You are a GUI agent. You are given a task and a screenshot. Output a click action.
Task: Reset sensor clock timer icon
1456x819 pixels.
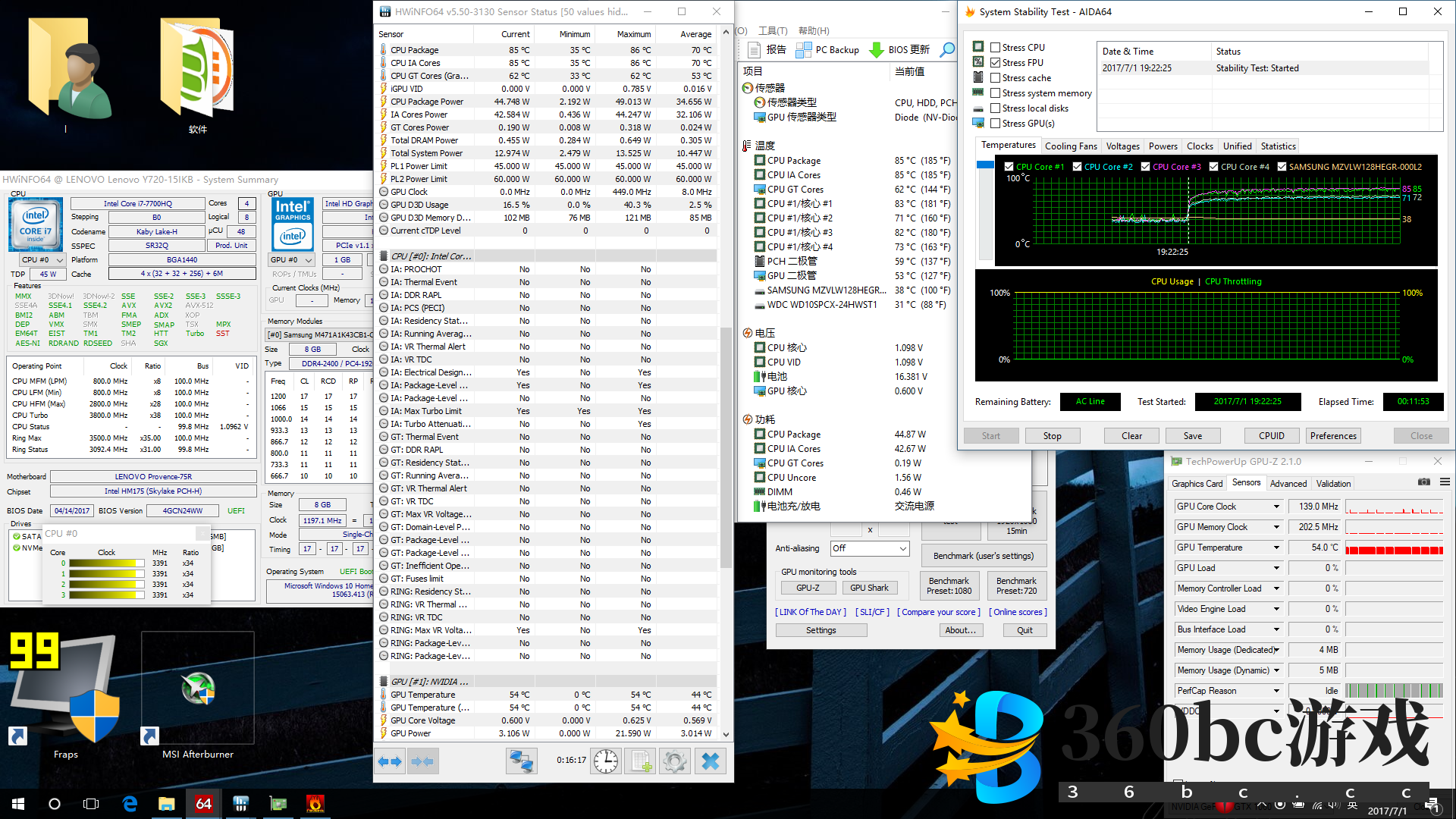605,761
